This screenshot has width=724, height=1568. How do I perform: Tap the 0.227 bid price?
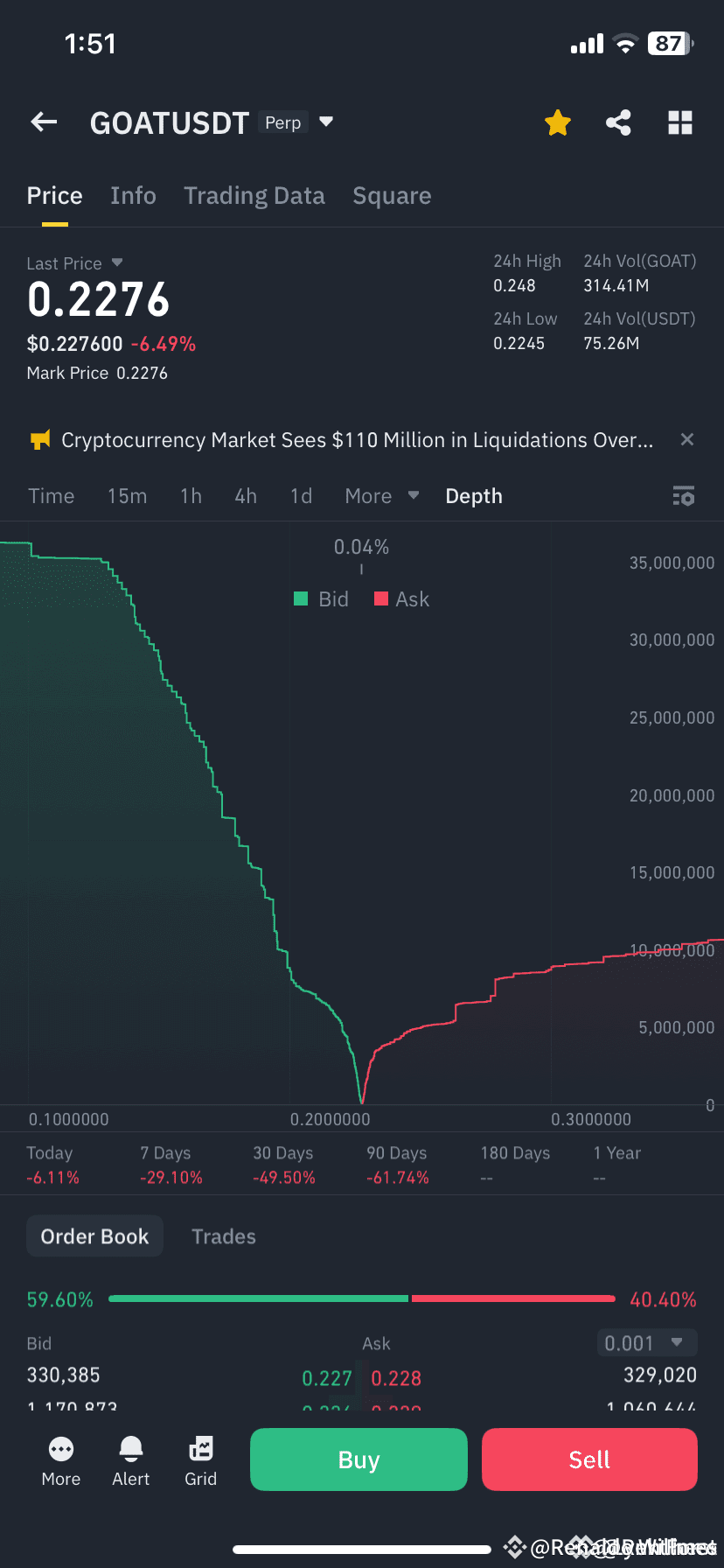click(327, 1378)
